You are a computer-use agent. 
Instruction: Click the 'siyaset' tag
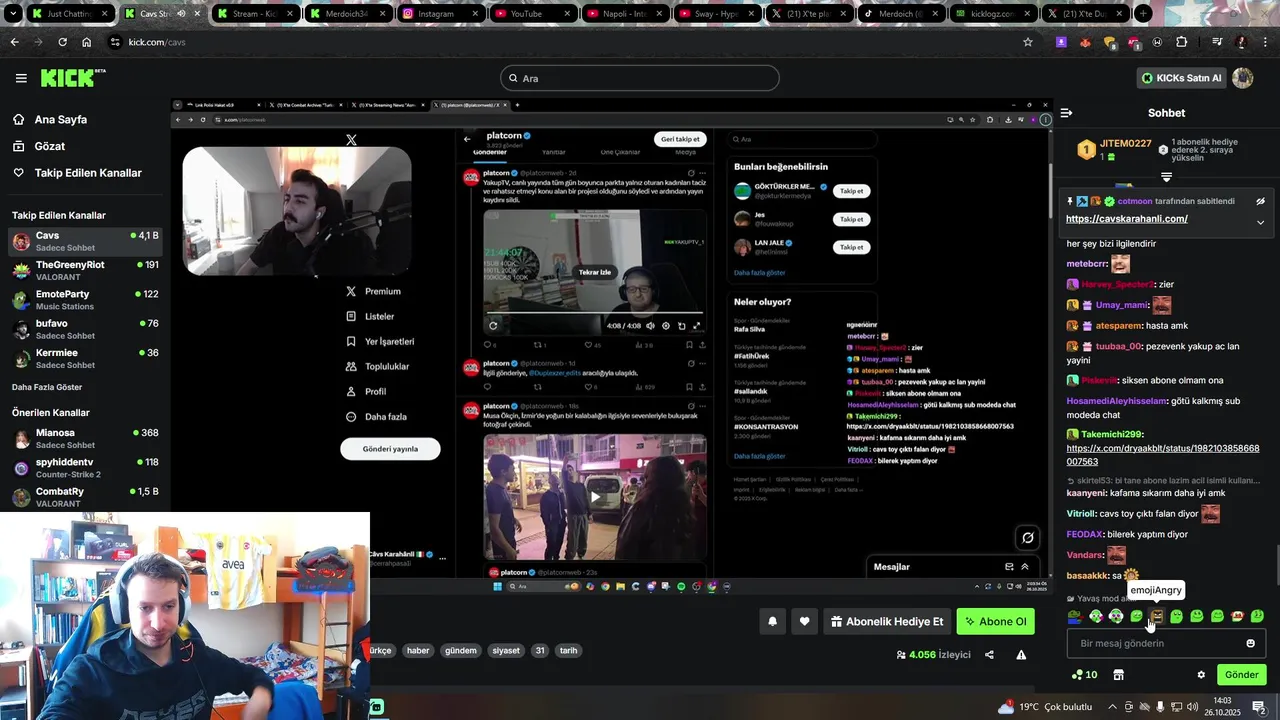coord(506,650)
